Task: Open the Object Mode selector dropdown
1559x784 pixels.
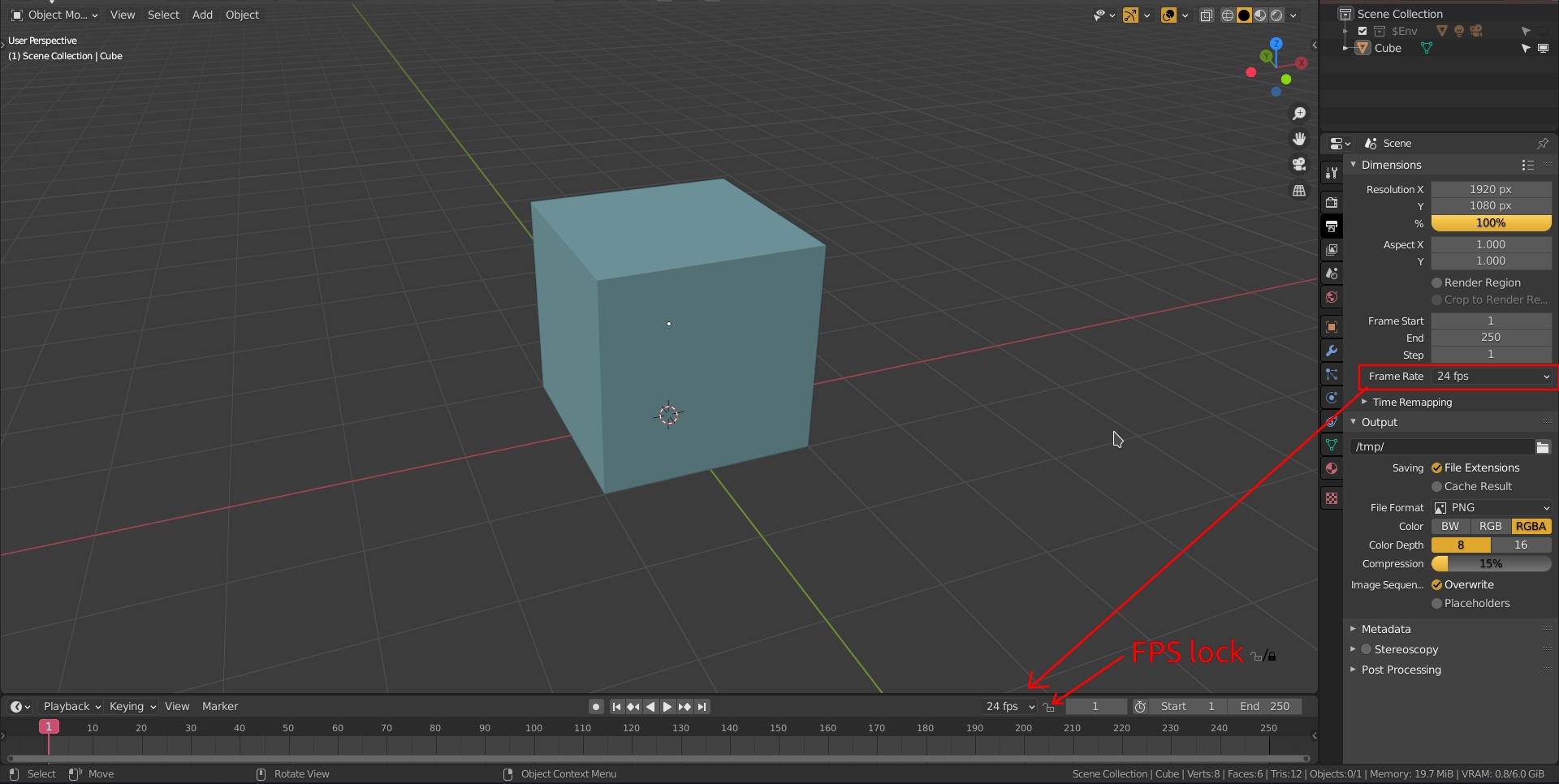Action: click(54, 15)
